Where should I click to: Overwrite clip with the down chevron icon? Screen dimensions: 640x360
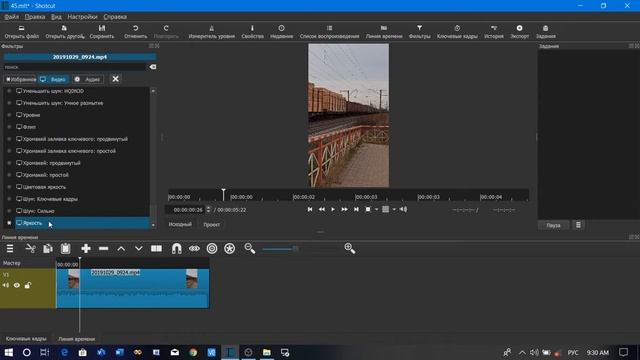pos(139,249)
